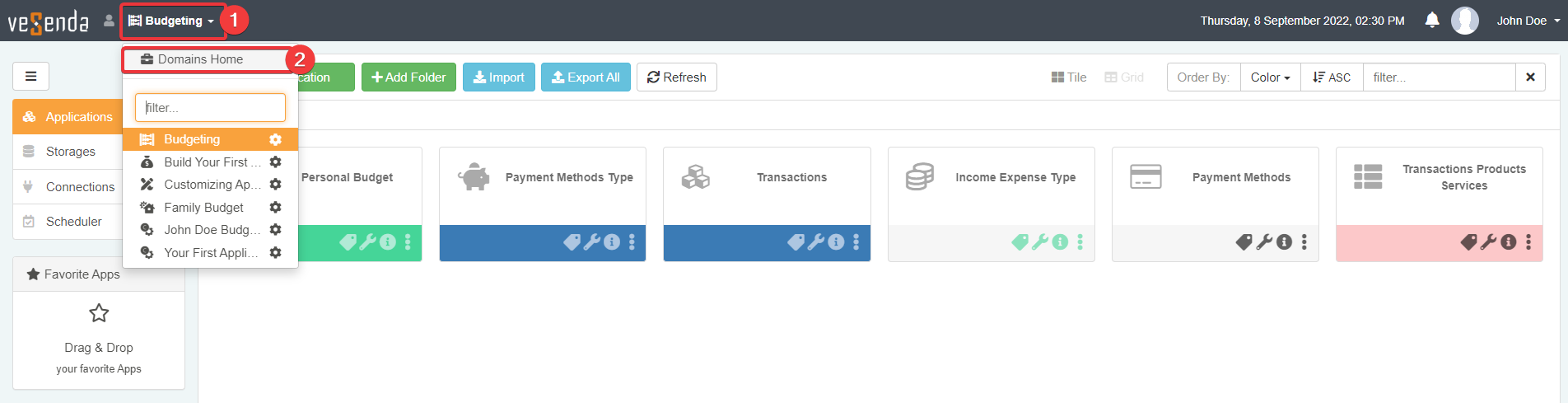Select Domains Home menu item
The width and height of the screenshot is (1568, 403).
200,59
